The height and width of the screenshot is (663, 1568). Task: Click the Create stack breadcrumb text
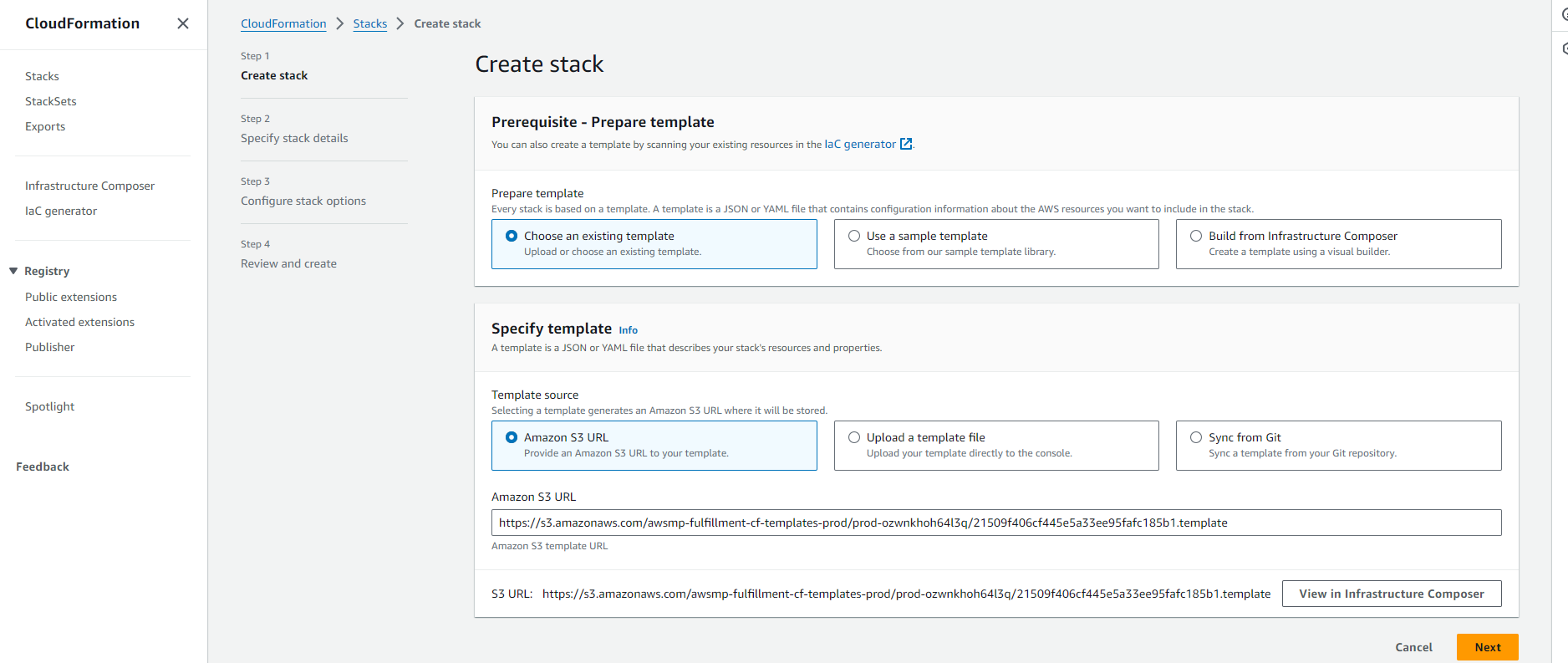447,23
